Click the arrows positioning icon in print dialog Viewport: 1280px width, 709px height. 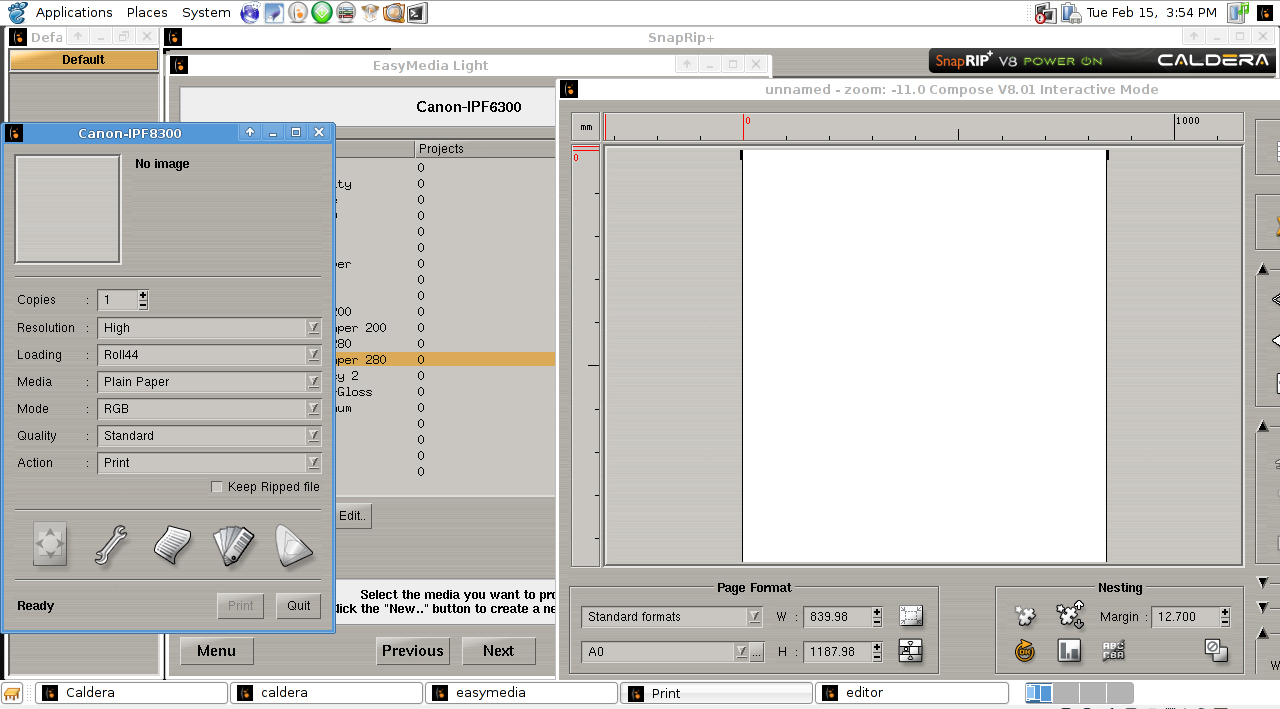point(50,545)
